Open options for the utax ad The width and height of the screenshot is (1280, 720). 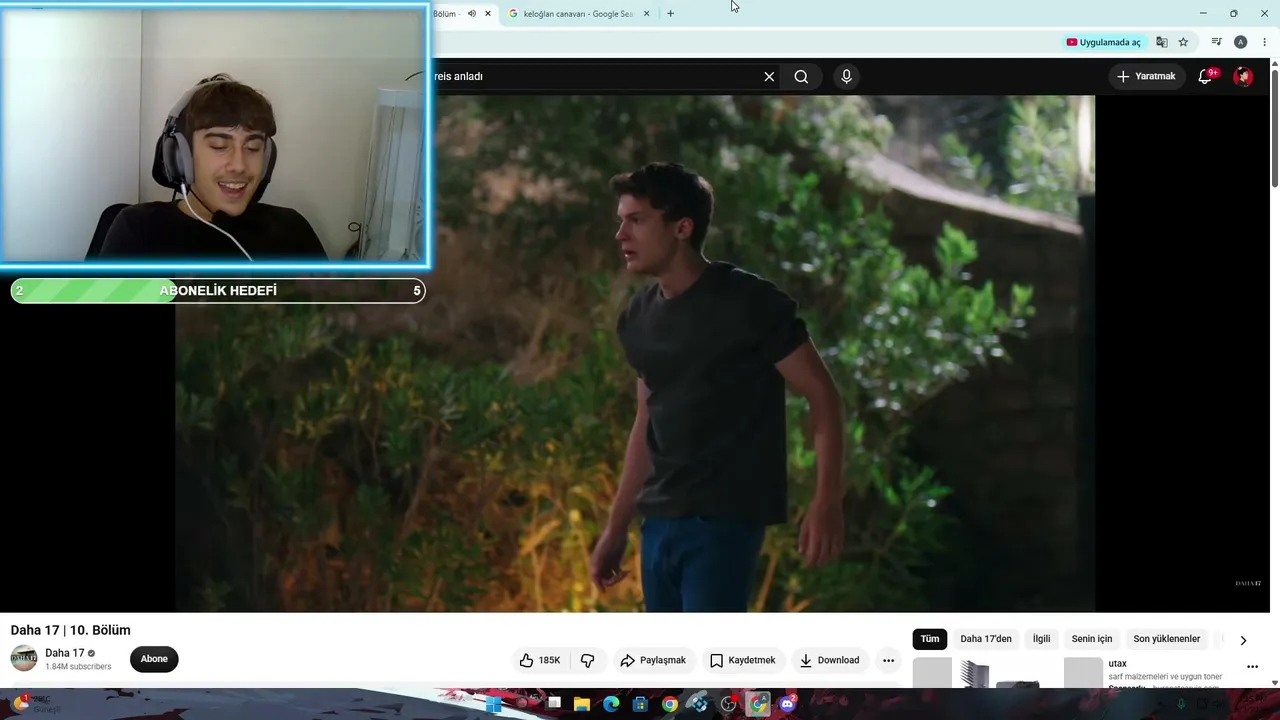[1252, 667]
